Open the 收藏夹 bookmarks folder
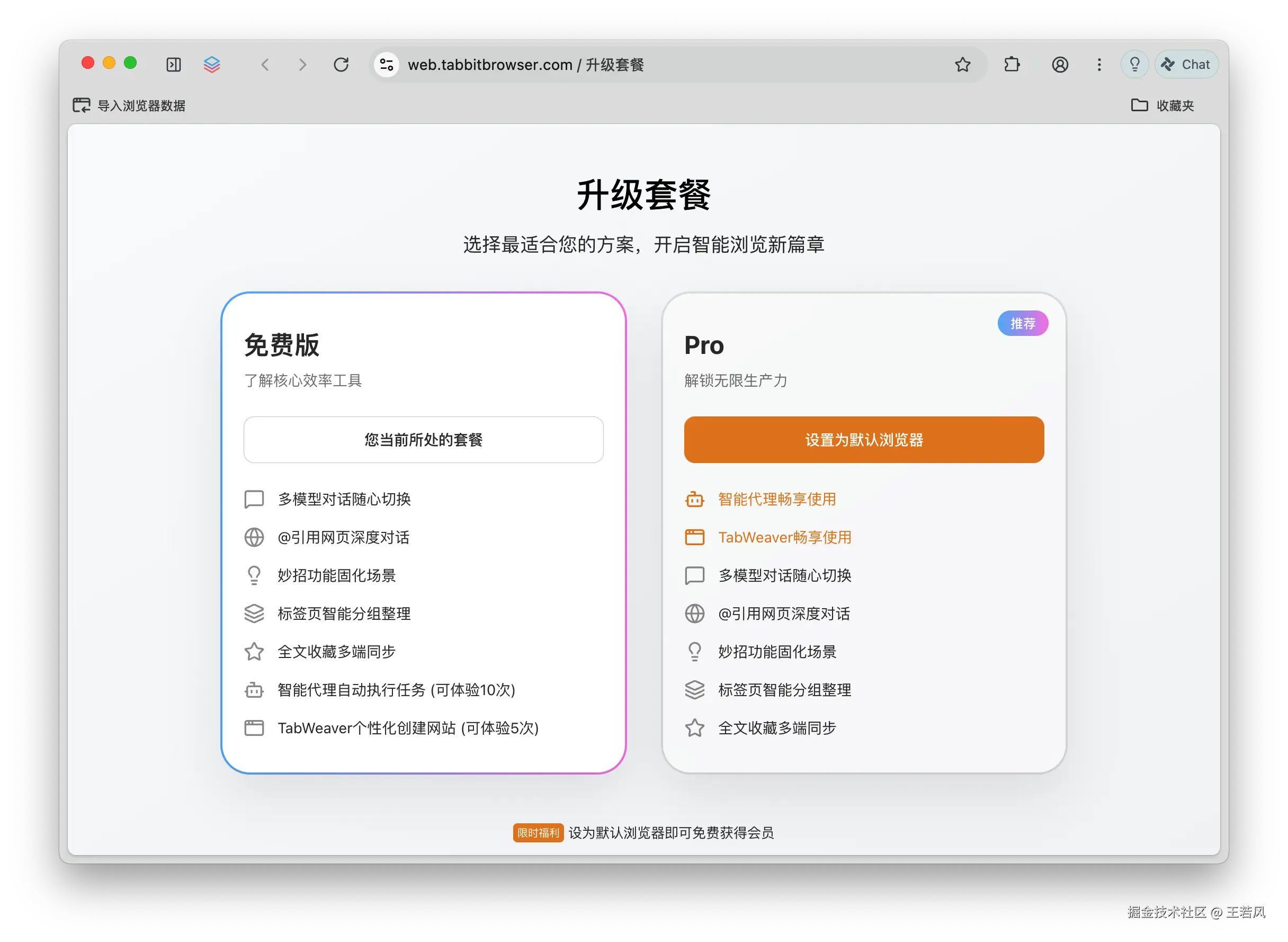Screen dimensions: 1288x942 pos(1162,105)
